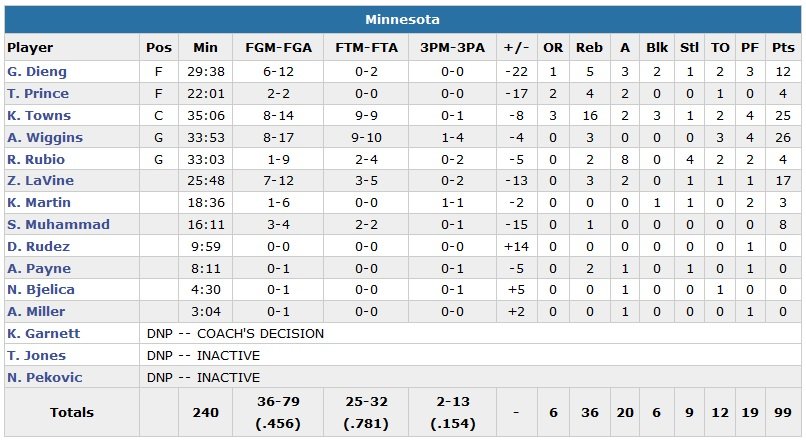806x442 pixels.
Task: Click the Minnesota team header
Action: 402,20
